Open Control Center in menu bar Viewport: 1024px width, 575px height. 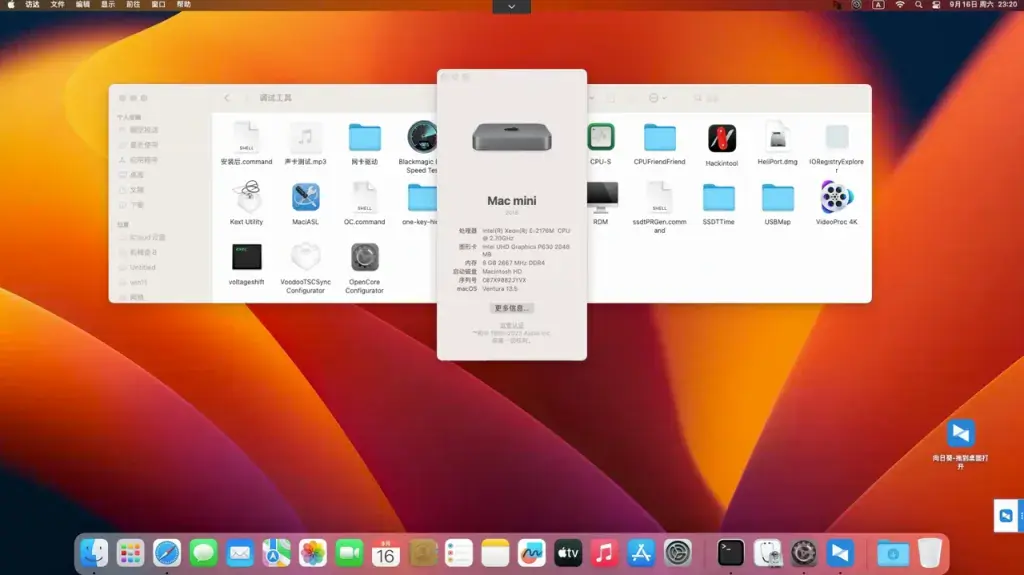pos(936,5)
